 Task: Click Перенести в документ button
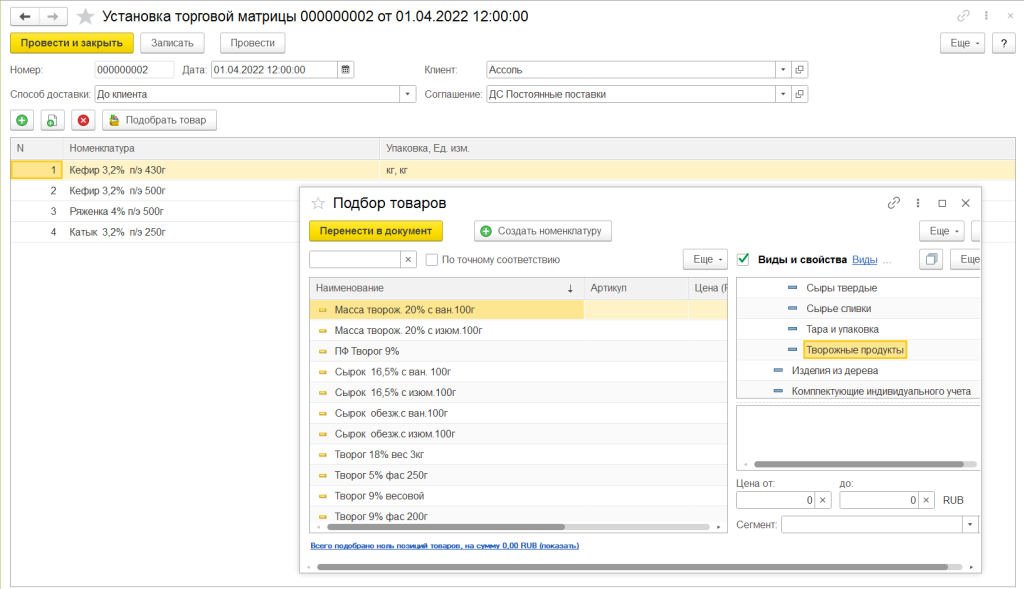click(376, 231)
